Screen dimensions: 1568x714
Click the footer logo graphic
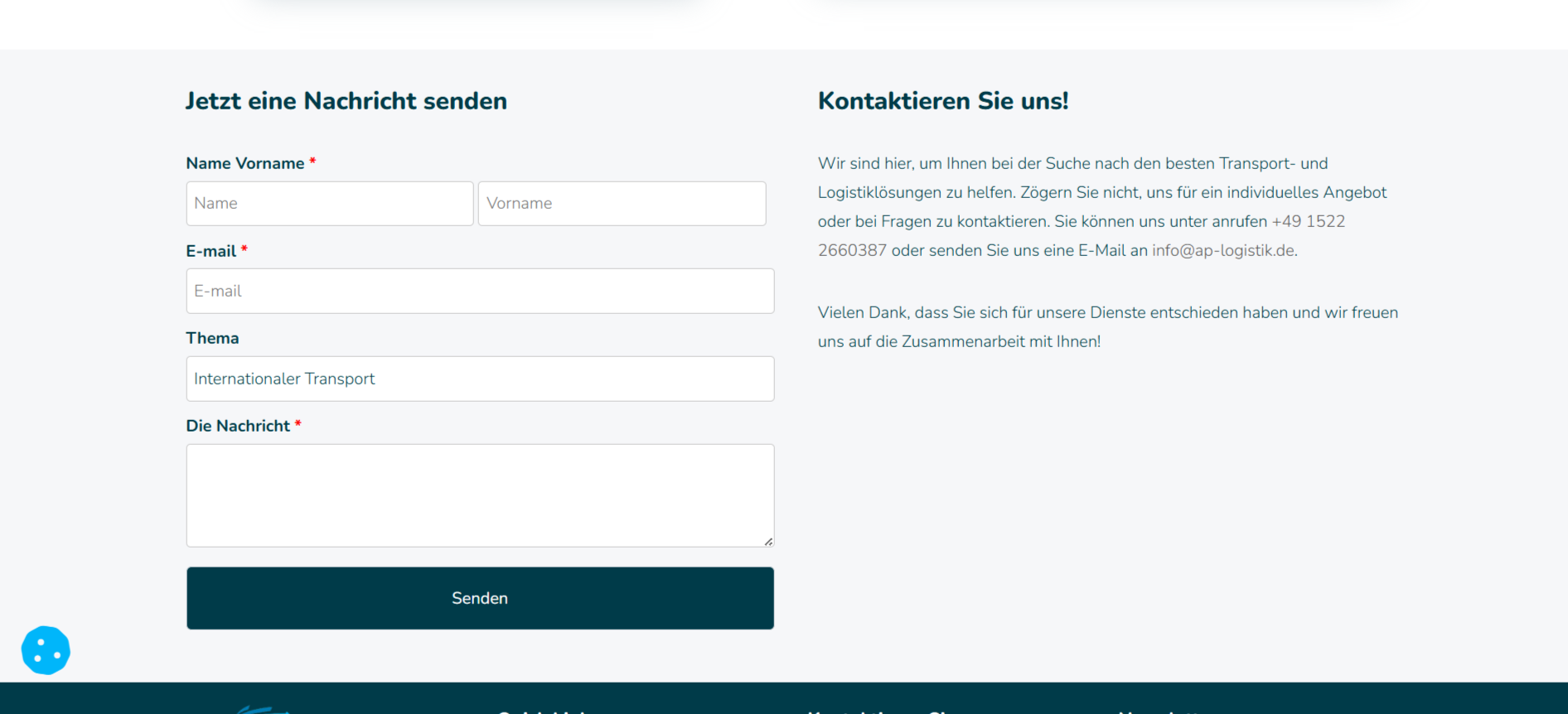coord(261,709)
